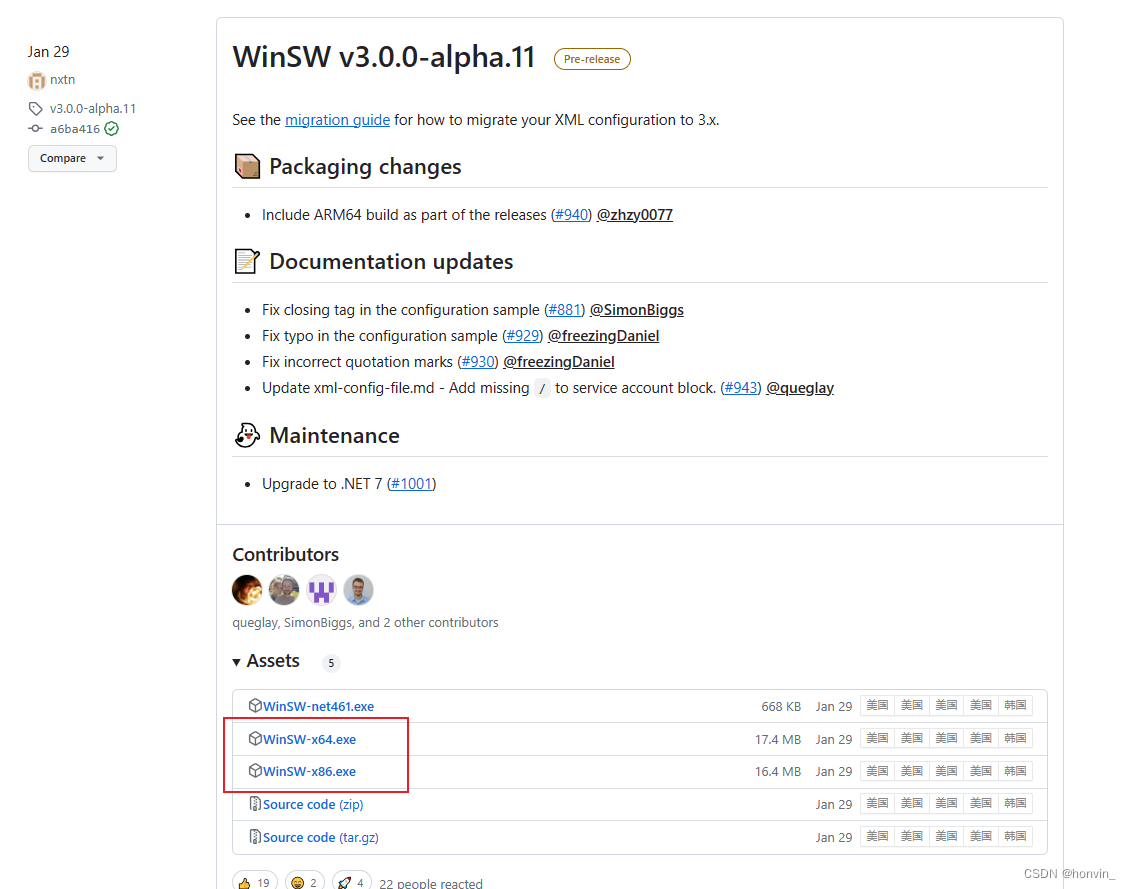1131x889 pixels.
Task: Open the migration guide link
Action: (338, 120)
